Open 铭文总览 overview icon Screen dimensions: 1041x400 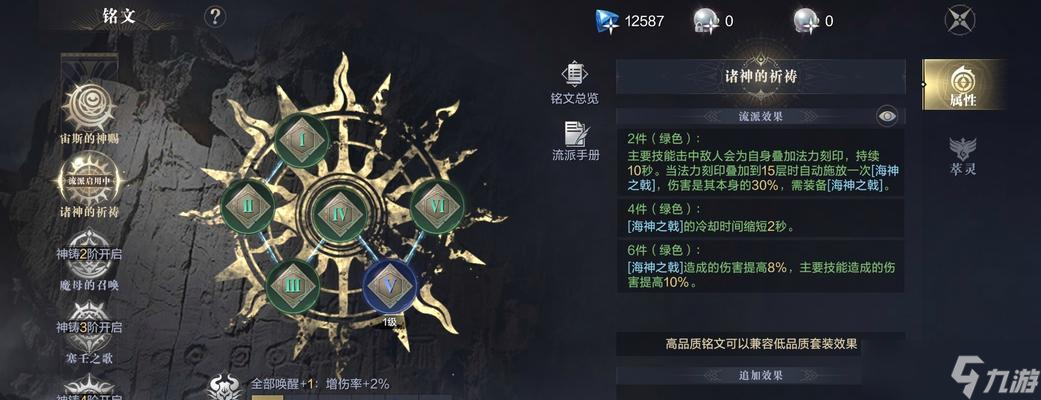coord(574,83)
